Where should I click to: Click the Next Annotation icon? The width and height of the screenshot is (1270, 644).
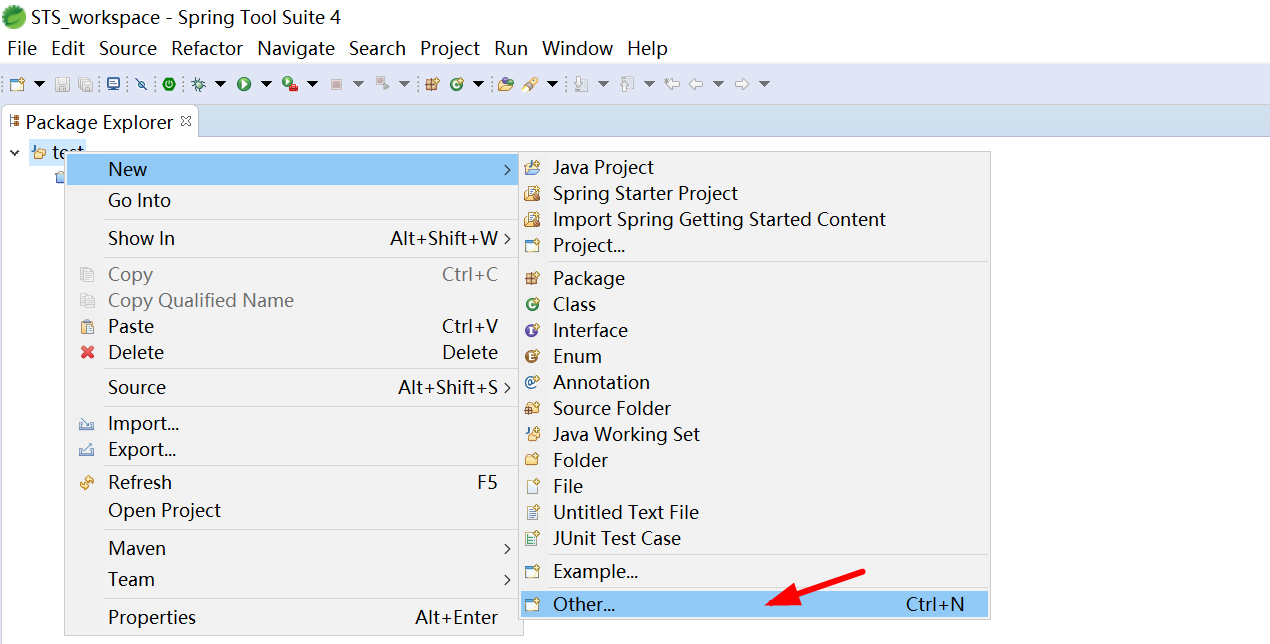tap(581, 84)
